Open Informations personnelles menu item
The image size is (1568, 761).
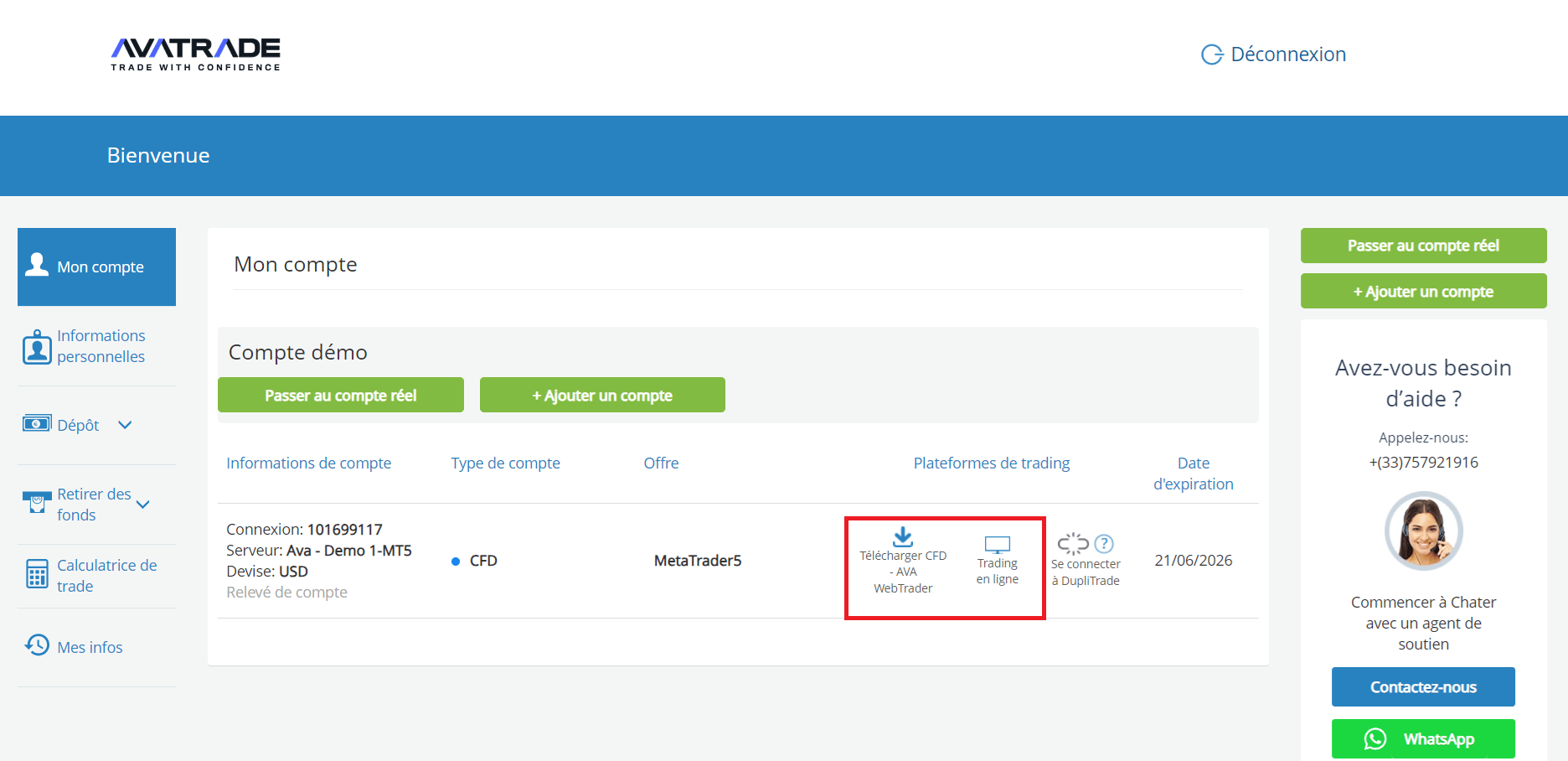click(101, 346)
